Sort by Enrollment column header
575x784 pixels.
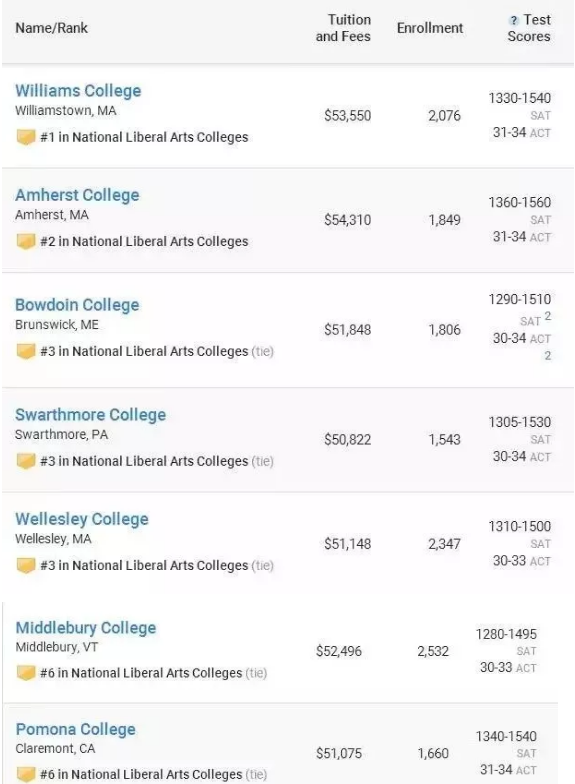430,28
